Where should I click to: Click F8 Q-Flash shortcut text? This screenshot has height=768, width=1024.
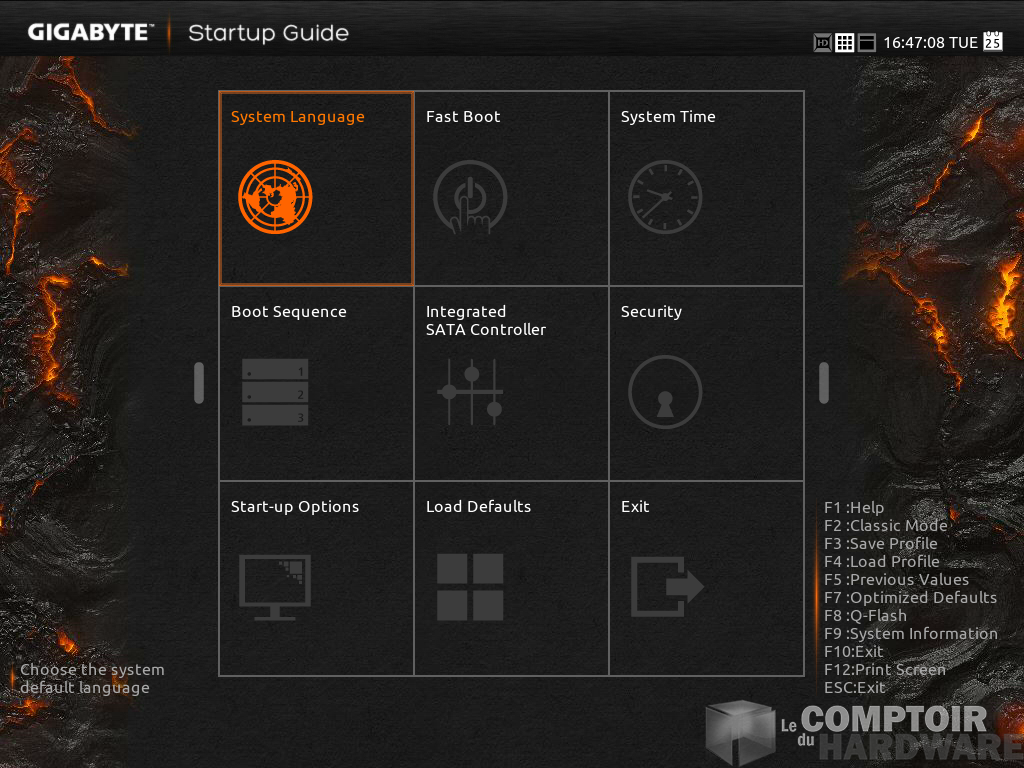pos(865,616)
